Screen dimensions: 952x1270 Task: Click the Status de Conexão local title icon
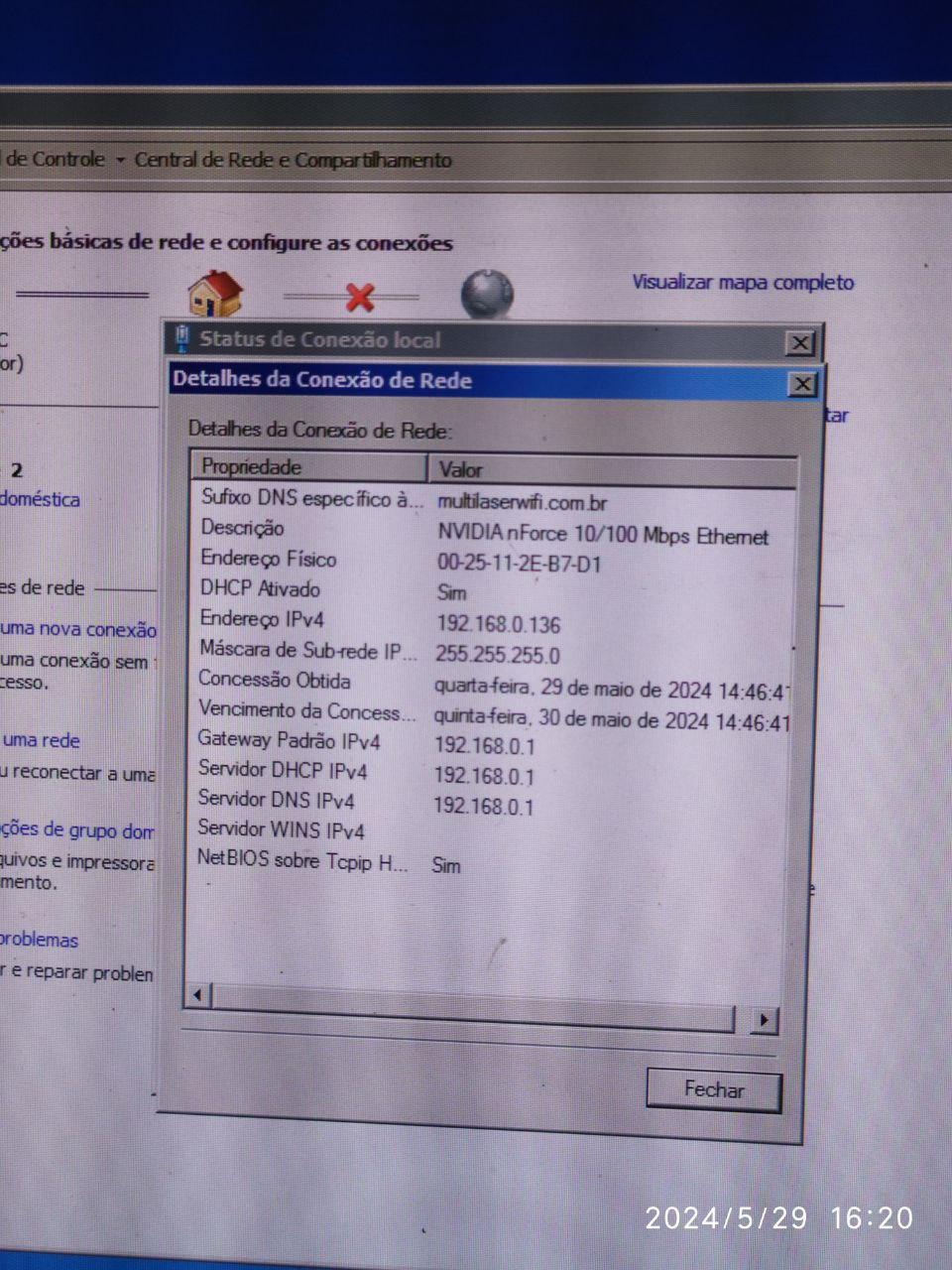tap(181, 339)
